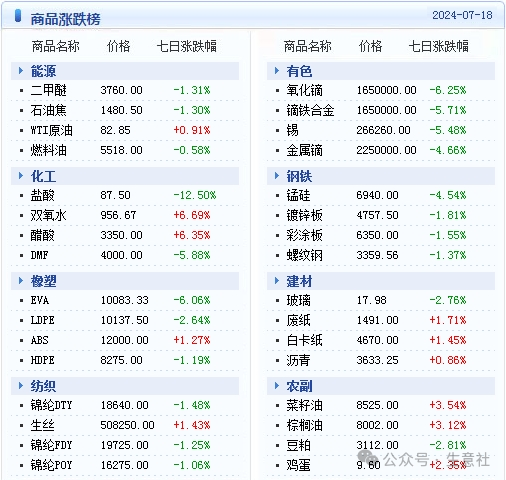The width and height of the screenshot is (506, 480).
Task: Expand the 化工 category arrow
Action: point(21,176)
